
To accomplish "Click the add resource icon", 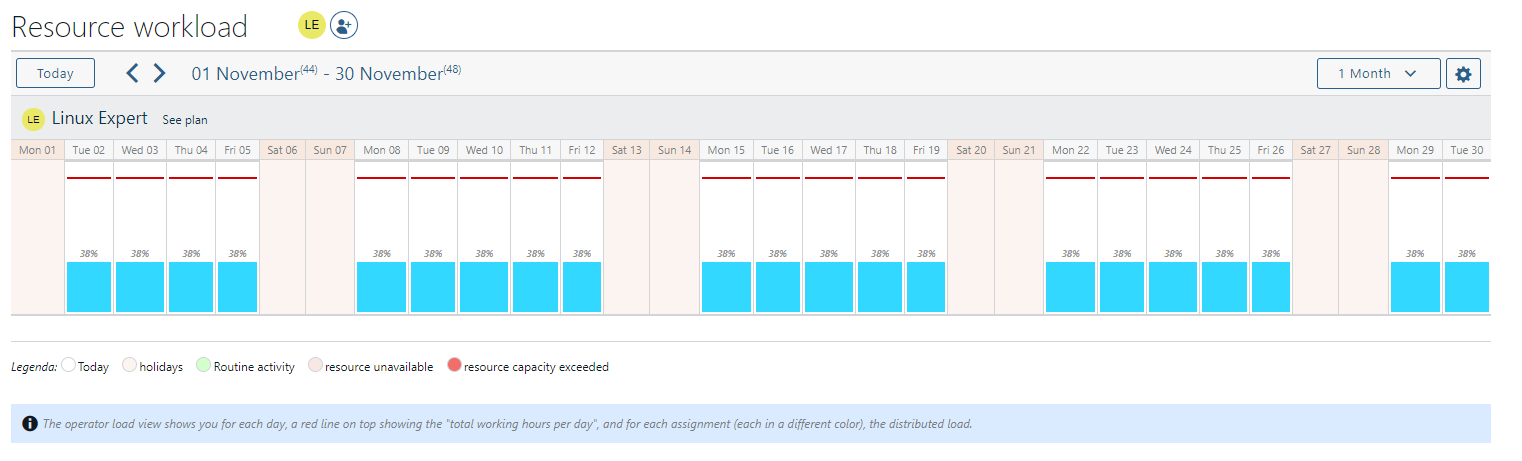I will click(x=344, y=26).
